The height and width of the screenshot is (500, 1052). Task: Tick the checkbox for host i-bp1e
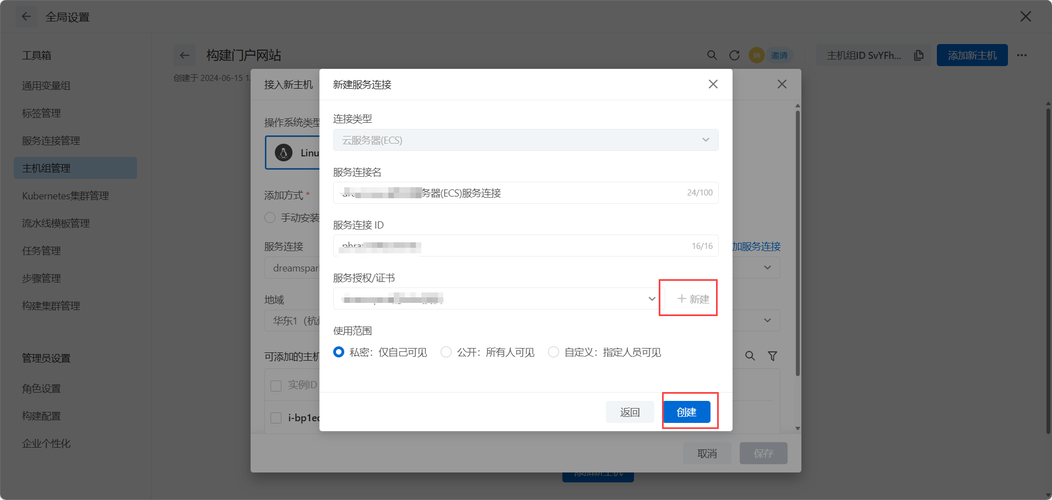[x=276, y=417]
